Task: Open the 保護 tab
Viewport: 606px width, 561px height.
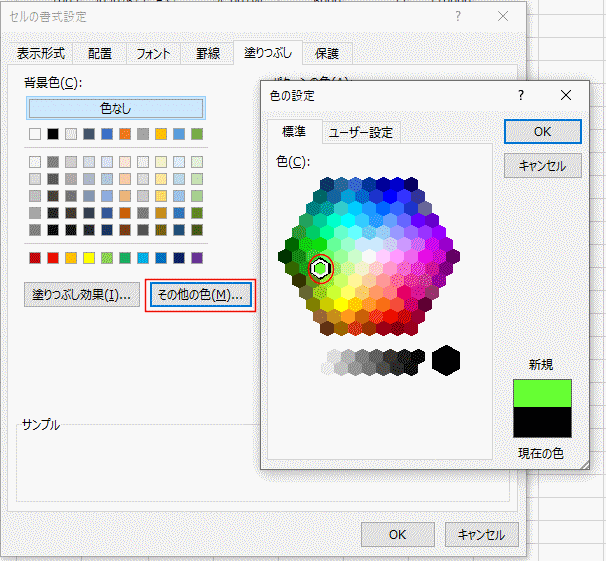Action: coord(326,54)
